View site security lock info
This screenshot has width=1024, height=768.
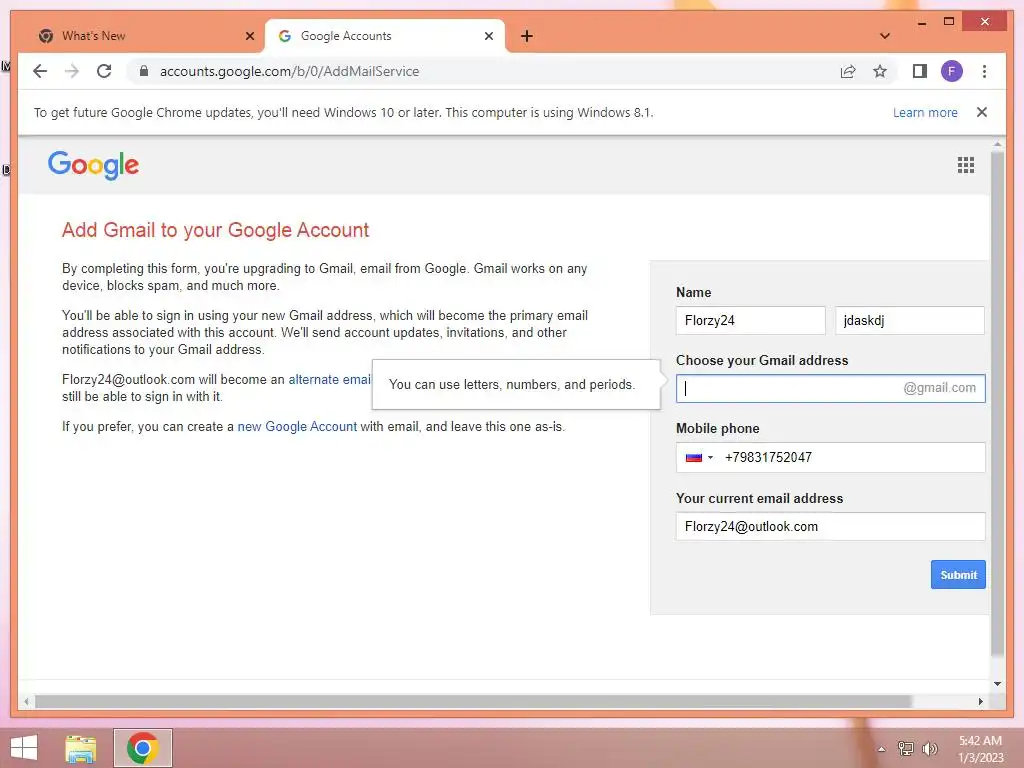[144, 71]
